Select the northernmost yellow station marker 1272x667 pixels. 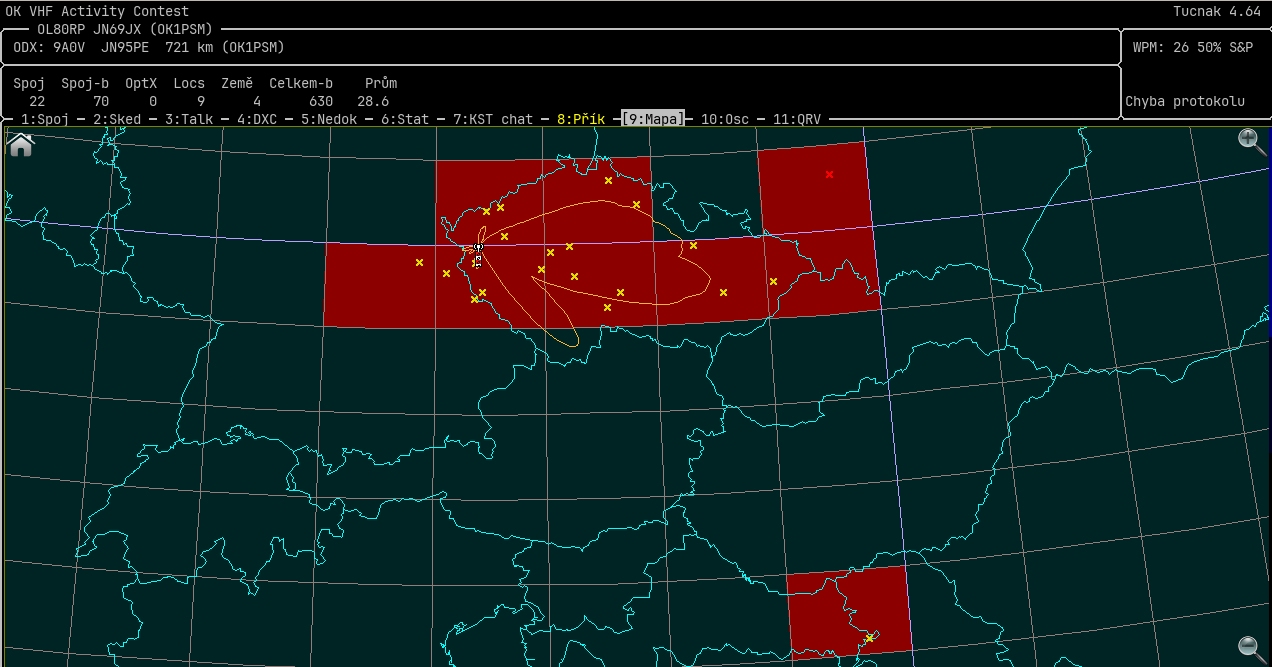pos(608,181)
